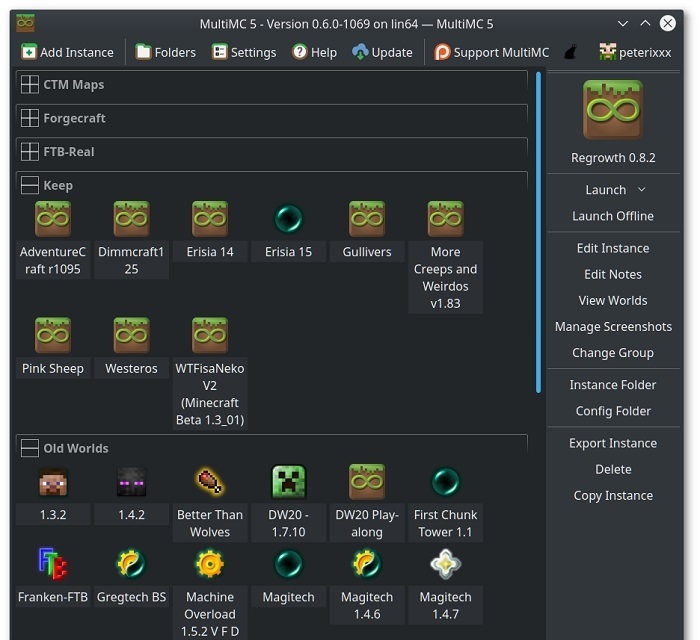Open the Folders toolbar menu
The width and height of the screenshot is (700, 640).
166,52
